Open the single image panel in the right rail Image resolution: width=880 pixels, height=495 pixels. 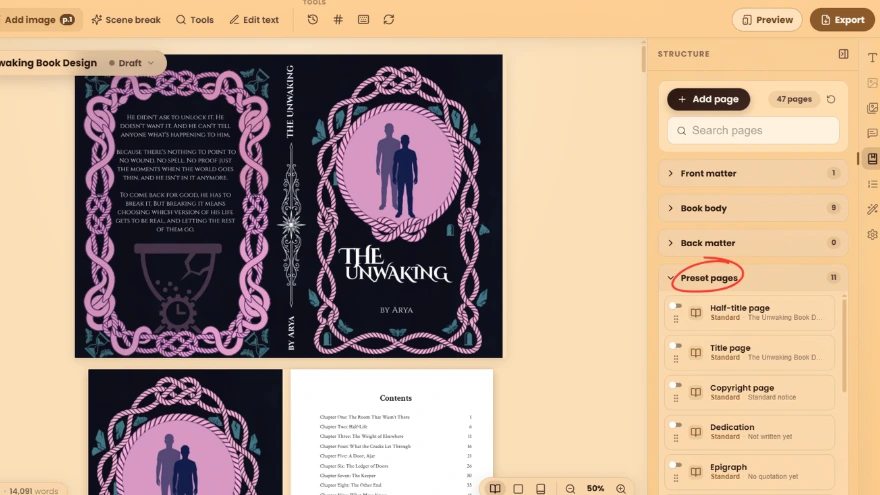point(872,82)
